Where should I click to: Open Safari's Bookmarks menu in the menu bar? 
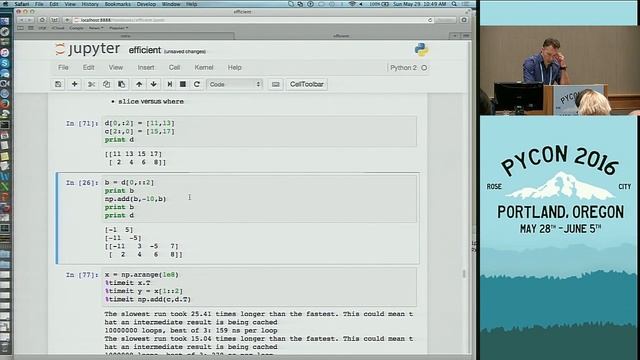point(118,4)
